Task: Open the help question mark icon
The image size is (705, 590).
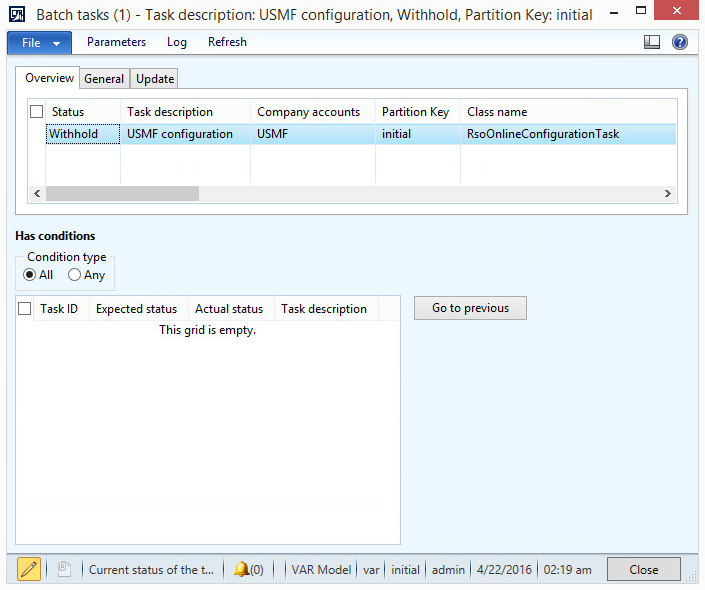Action: (680, 42)
